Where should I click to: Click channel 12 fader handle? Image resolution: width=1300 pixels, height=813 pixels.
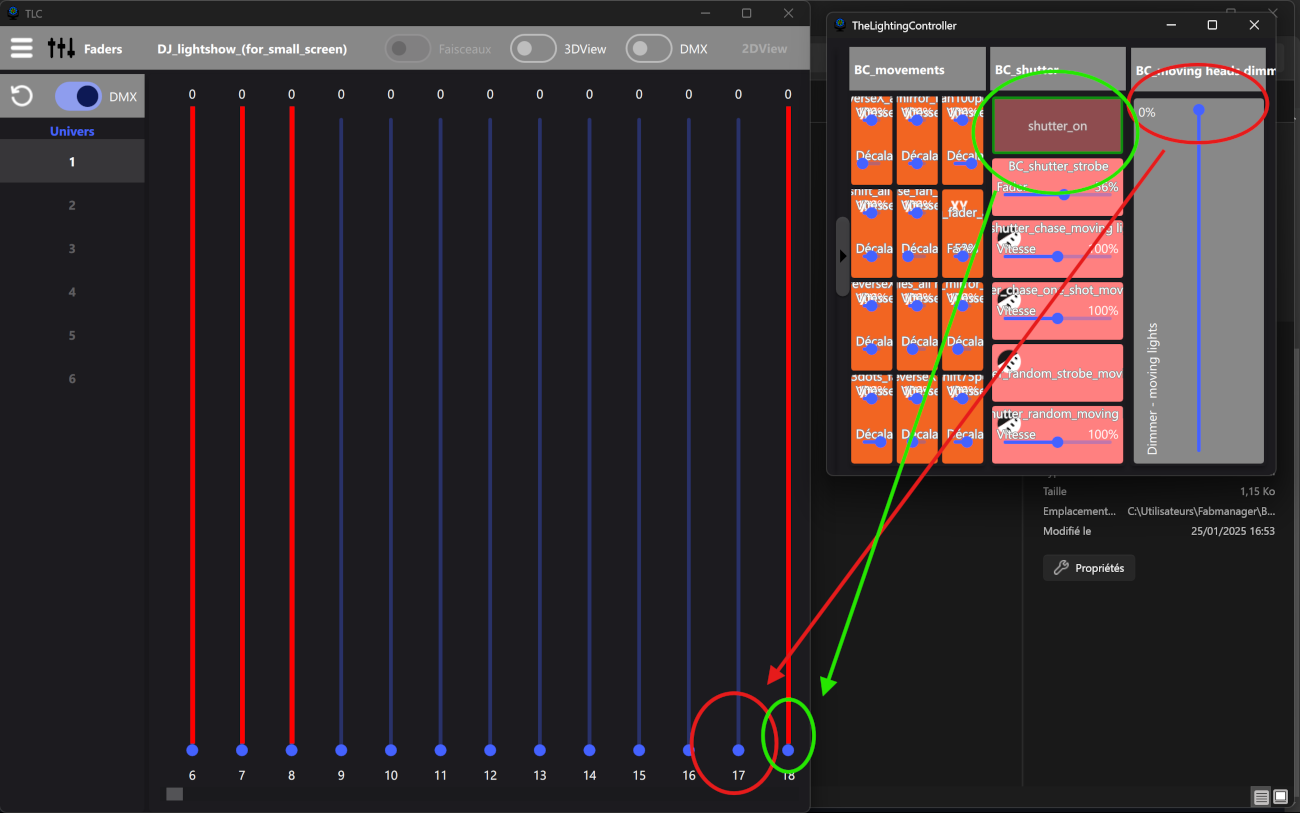tap(490, 750)
